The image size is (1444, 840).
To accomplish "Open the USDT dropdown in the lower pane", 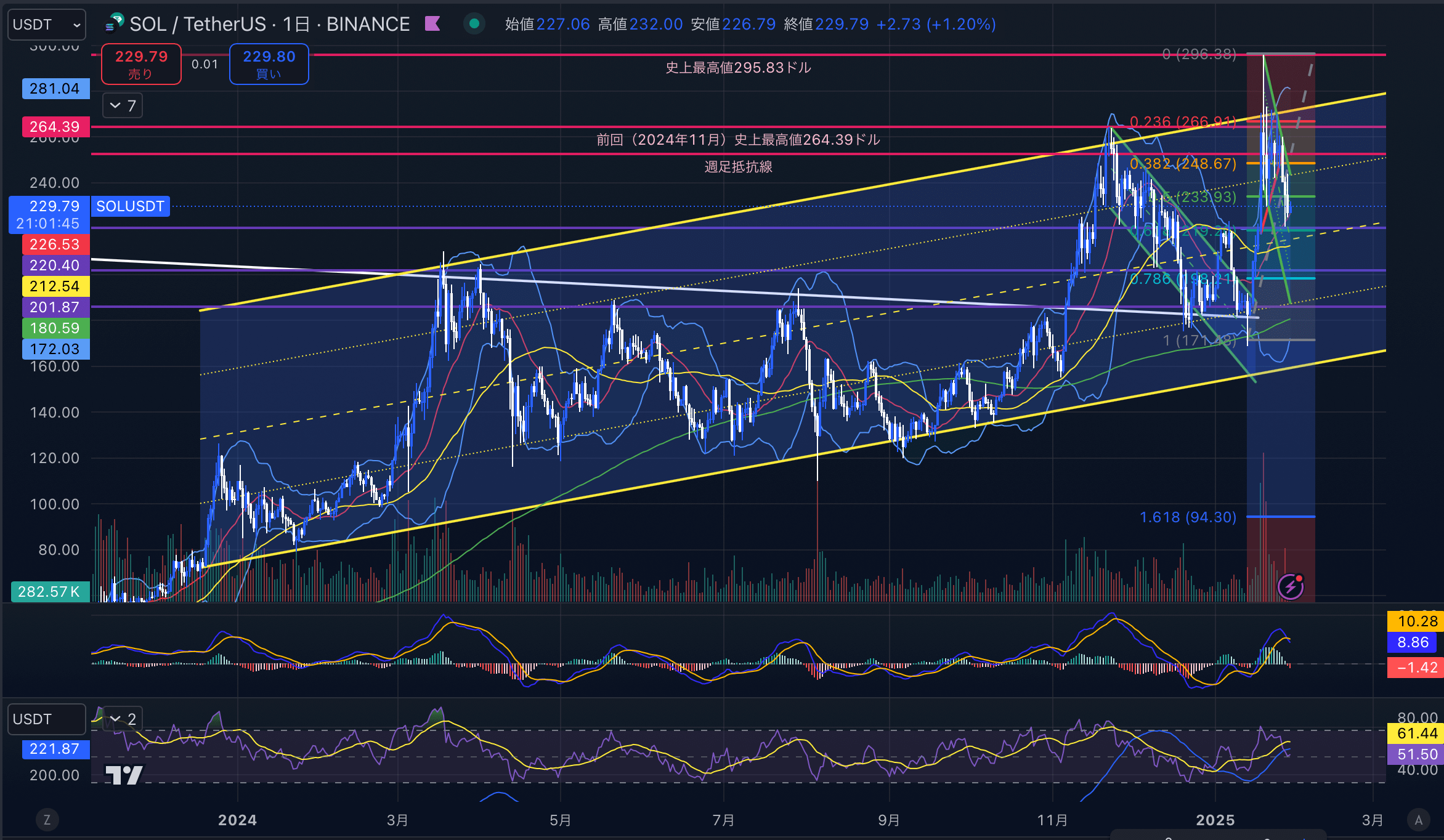I will click(46, 719).
